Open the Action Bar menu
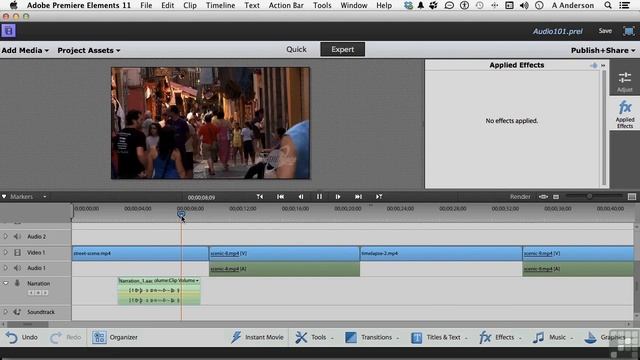640x360 pixels. coord(286,5)
